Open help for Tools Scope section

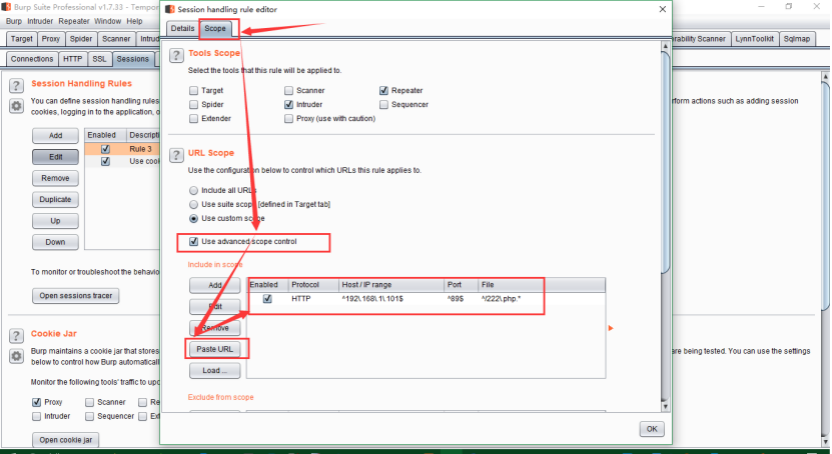tap(176, 55)
